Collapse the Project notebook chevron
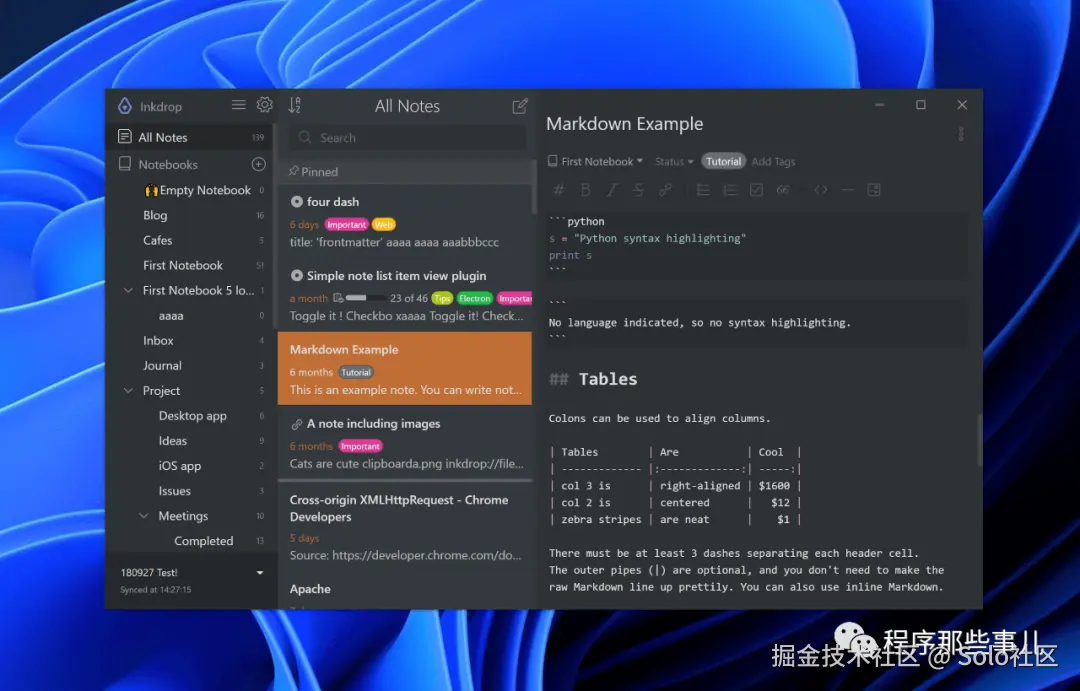This screenshot has height=691, width=1080. [x=128, y=391]
